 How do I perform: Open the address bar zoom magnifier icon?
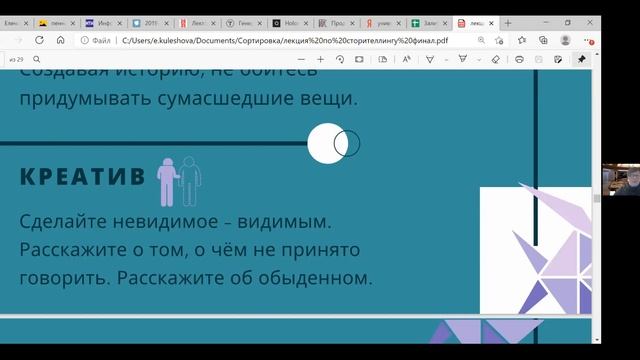tap(481, 40)
